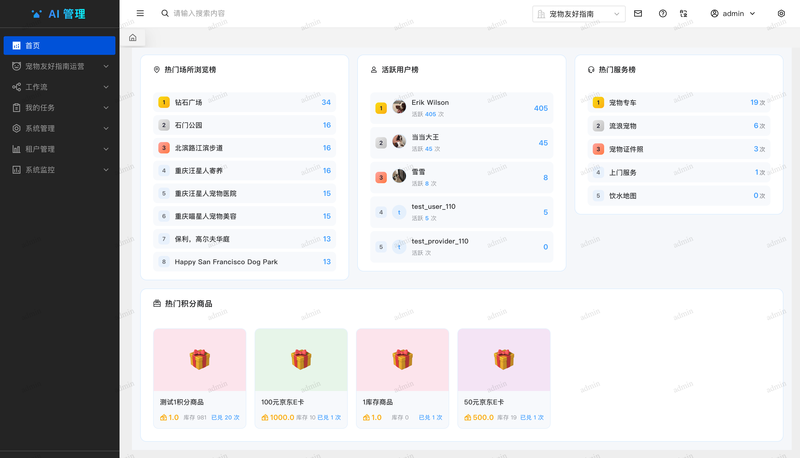Viewport: 800px width, 458px height.
Task: Open 我的任务 sidebar item
Action: (x=60, y=108)
